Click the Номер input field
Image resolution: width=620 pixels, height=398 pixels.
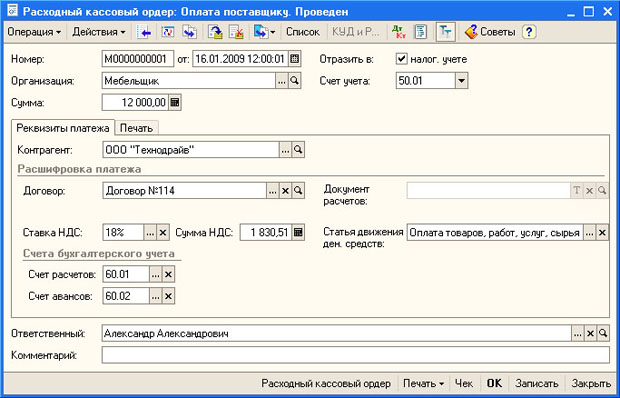[138, 59]
